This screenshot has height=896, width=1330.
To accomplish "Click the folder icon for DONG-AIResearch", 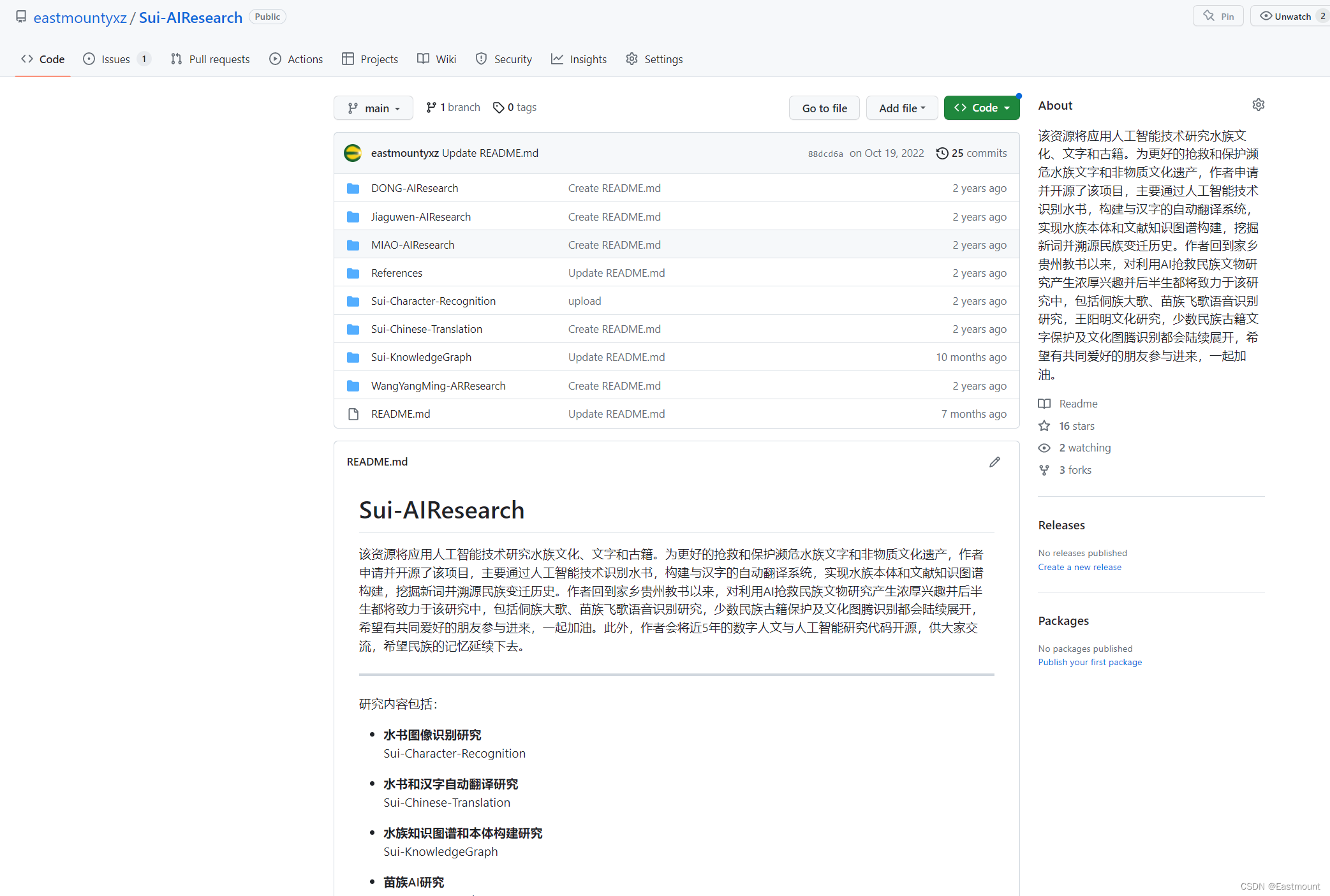I will [353, 188].
